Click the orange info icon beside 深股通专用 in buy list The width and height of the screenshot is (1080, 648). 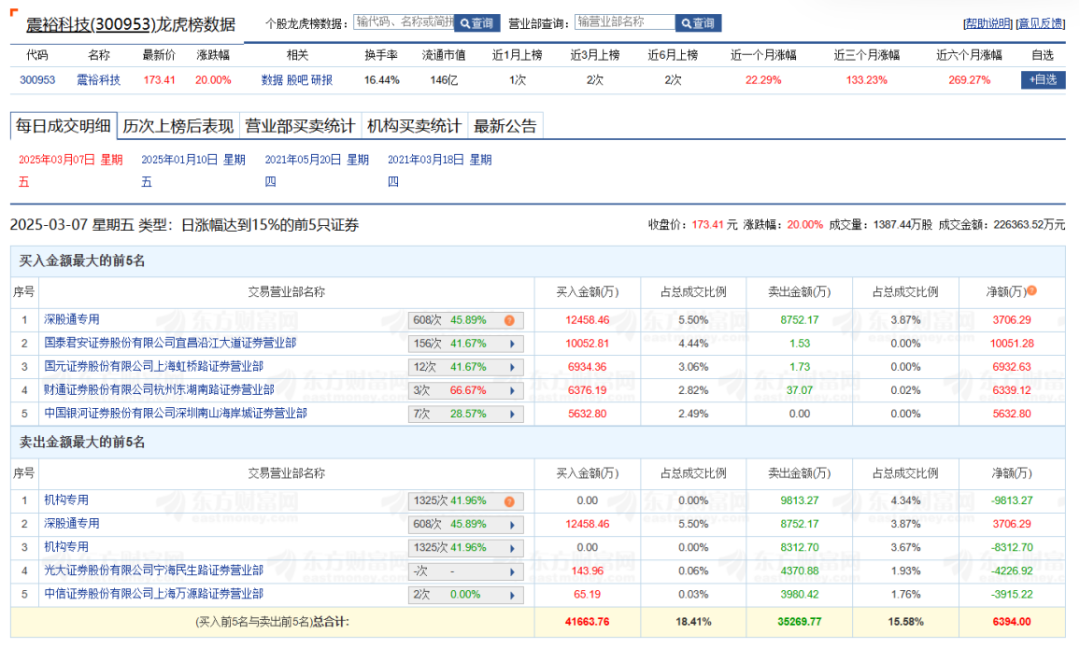pos(509,320)
